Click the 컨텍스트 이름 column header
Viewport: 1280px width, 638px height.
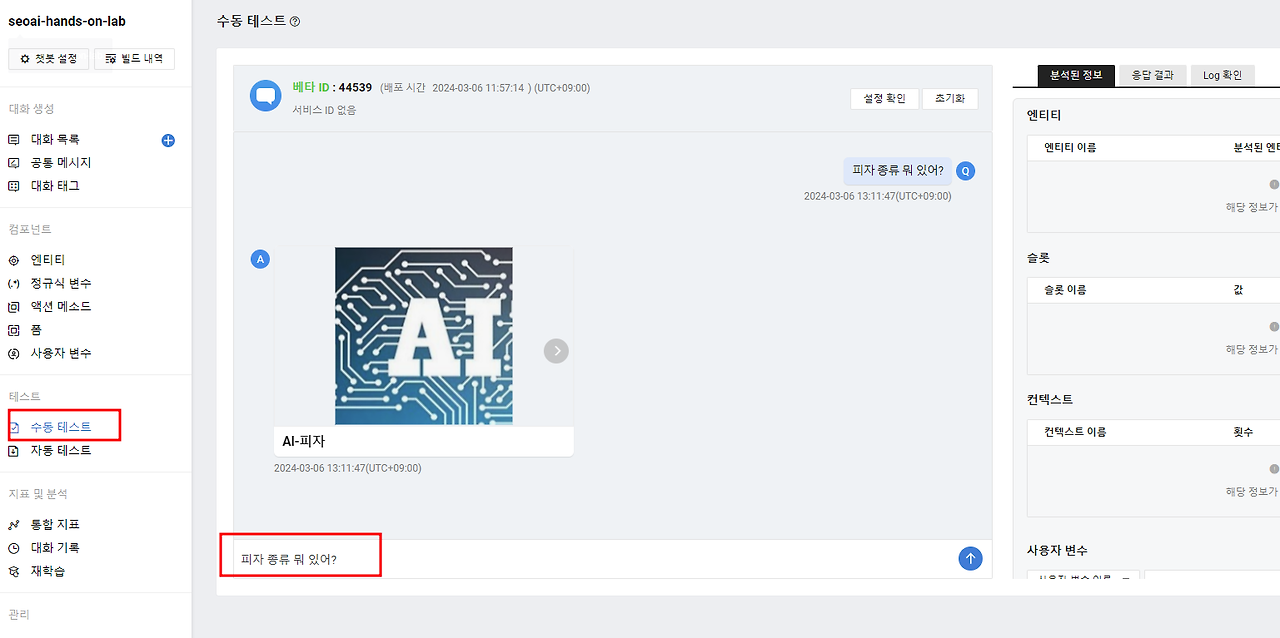[x=1075, y=432]
